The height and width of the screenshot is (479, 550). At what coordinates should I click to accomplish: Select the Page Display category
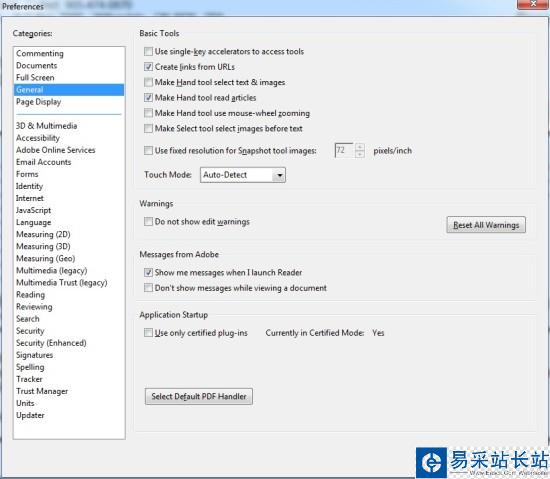[69, 102]
